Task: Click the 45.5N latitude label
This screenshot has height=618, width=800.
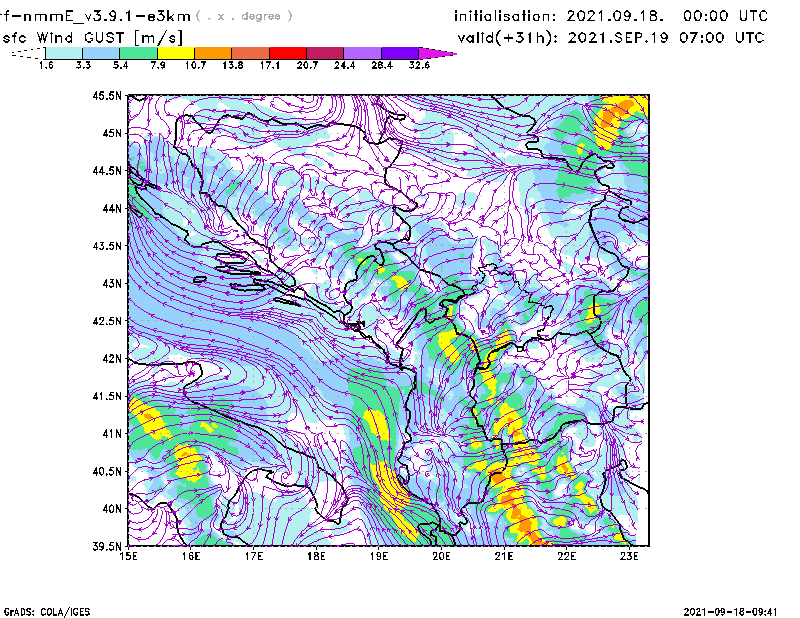Action: (x=108, y=95)
